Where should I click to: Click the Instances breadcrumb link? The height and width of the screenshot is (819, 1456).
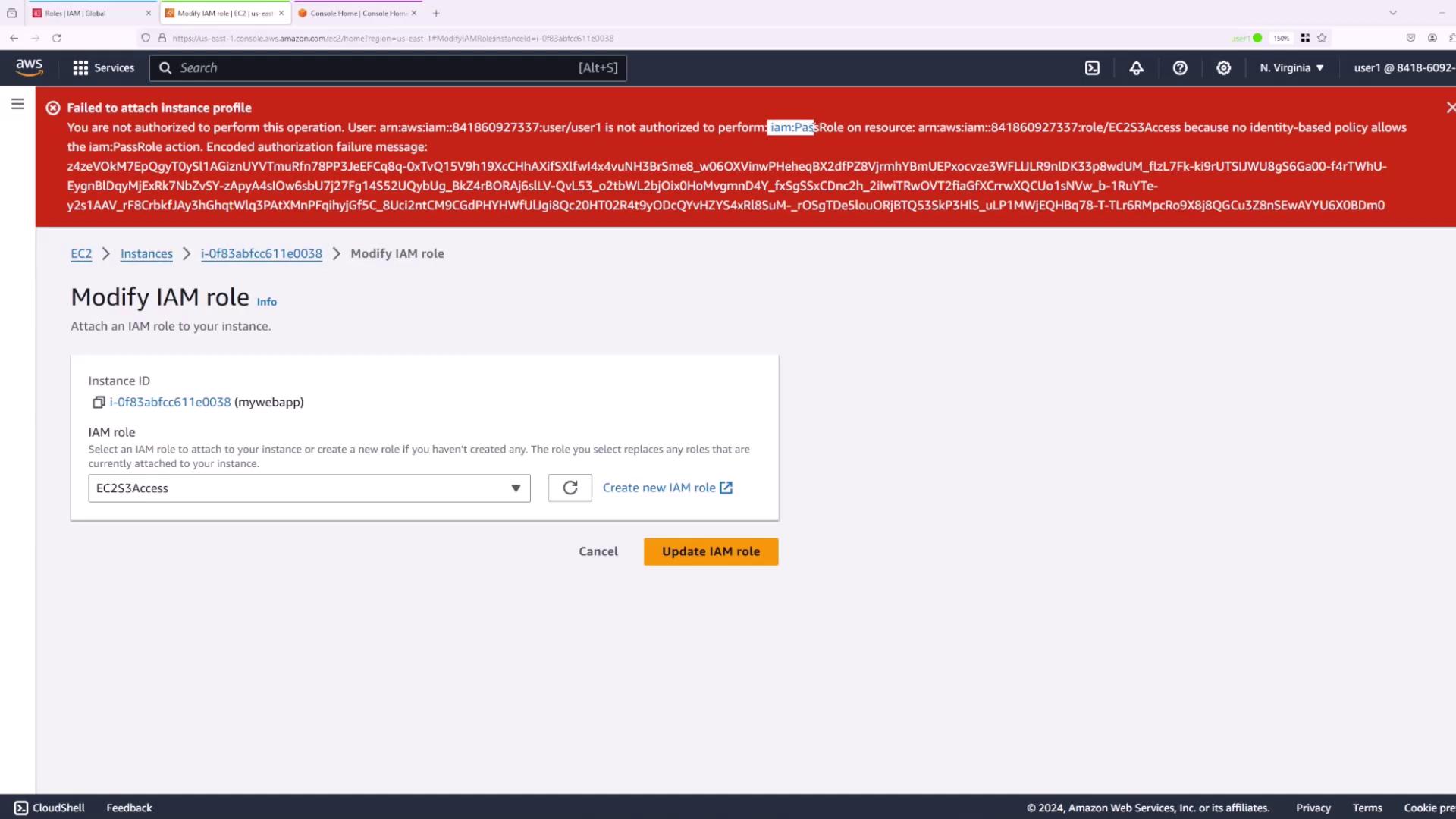tap(146, 254)
